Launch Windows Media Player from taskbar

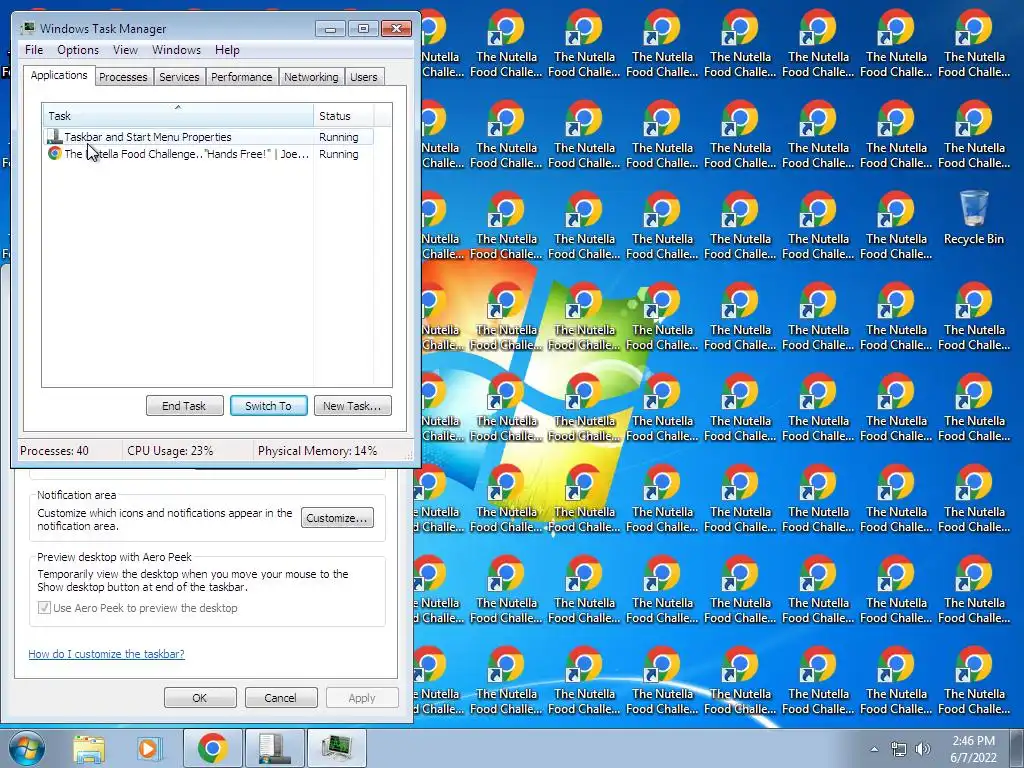[150, 748]
